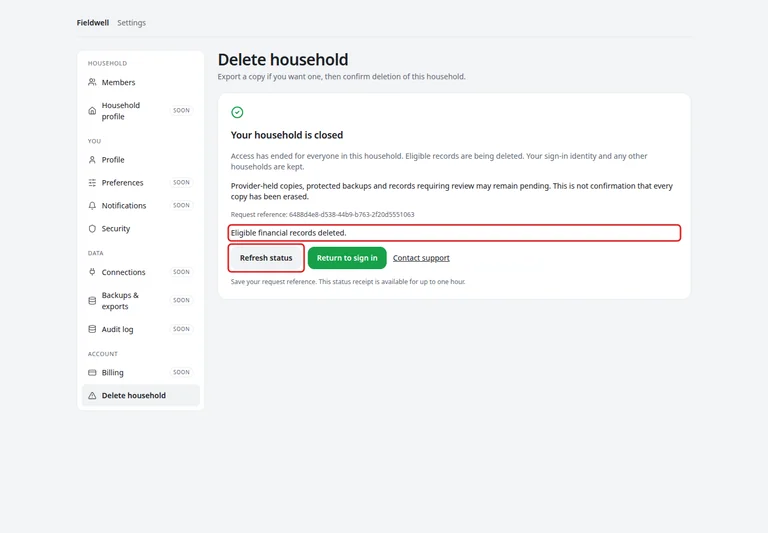The image size is (768, 533).
Task: Click the green success checkmark icon
Action: pyautogui.click(x=237, y=112)
